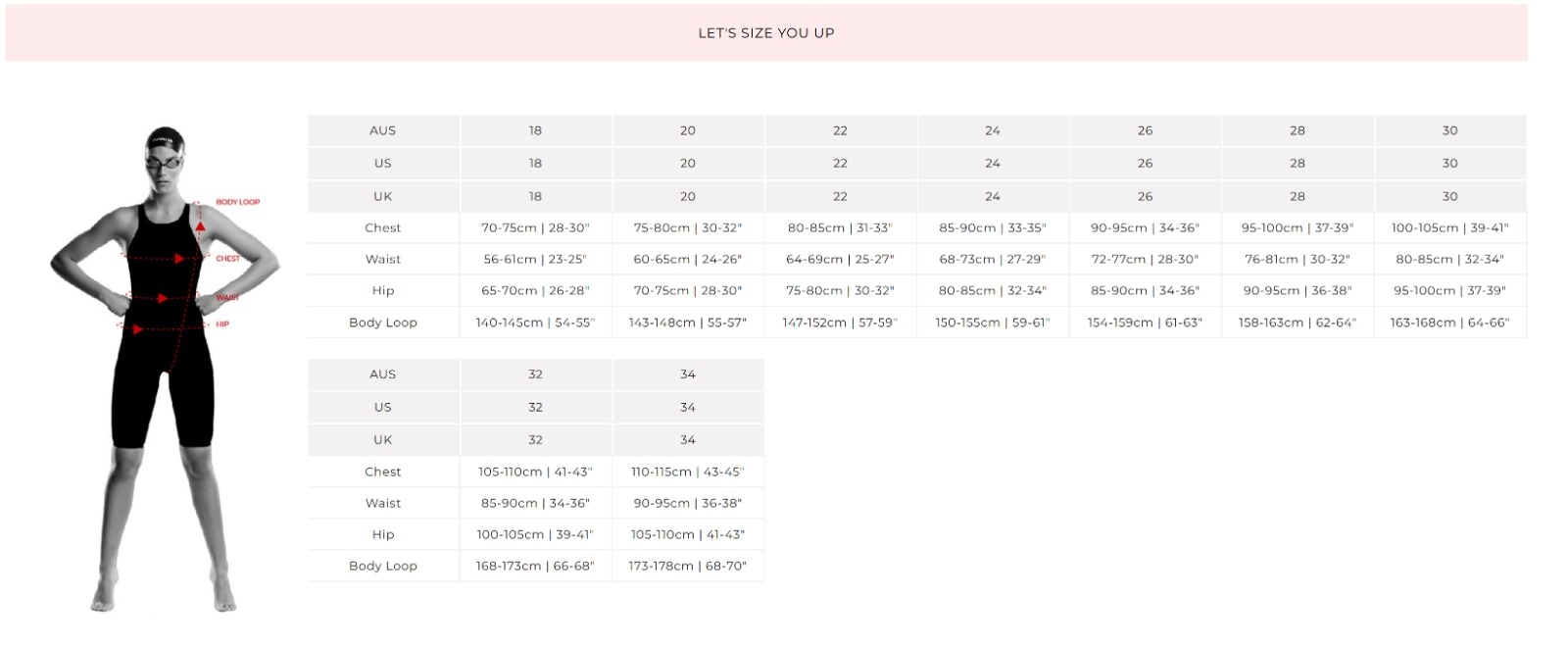Screen dimensions: 1568x647
Task: Select the 75-80cm | 30-32" hip cell
Action: pyautogui.click(x=840, y=291)
